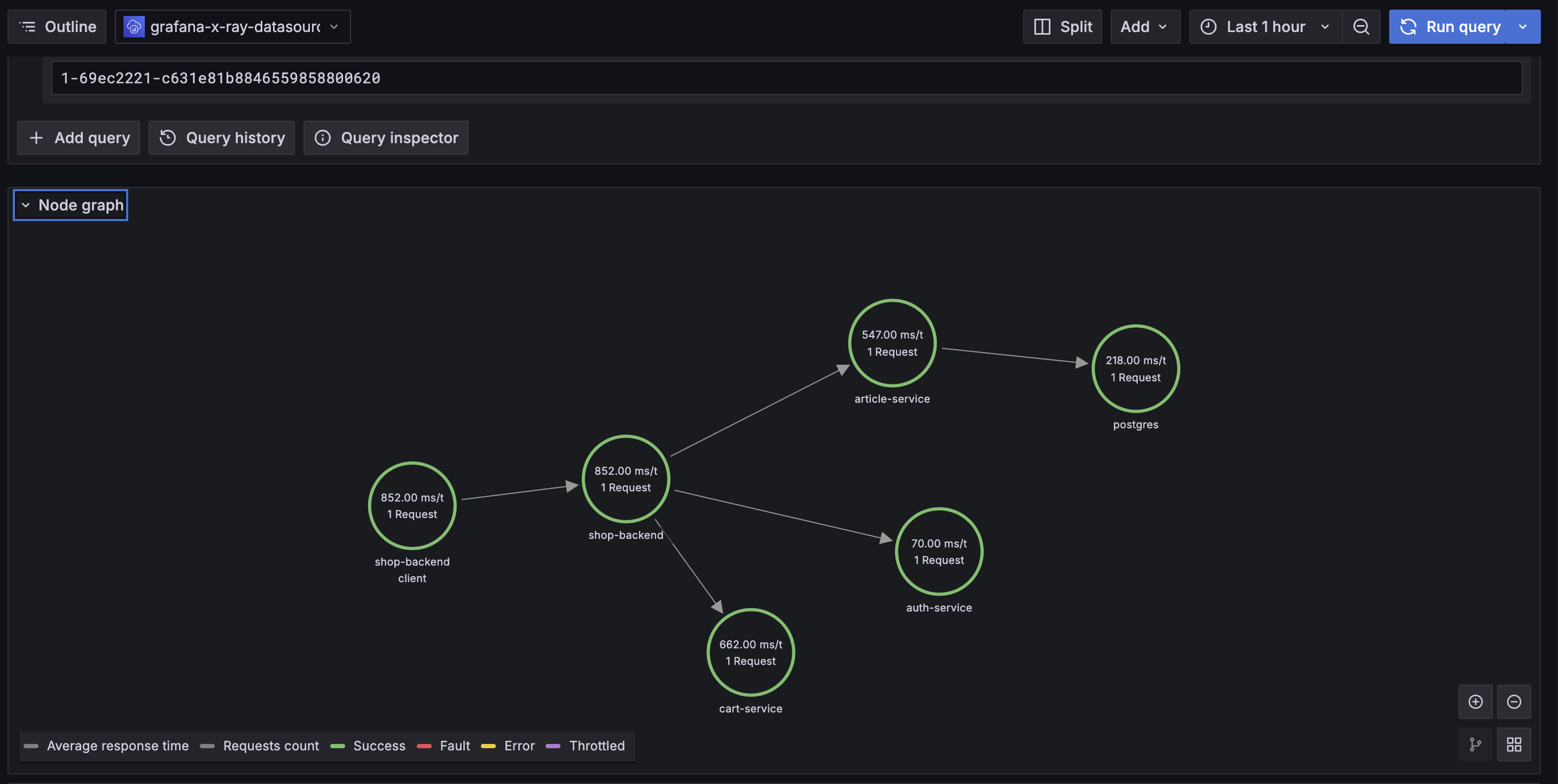Click the Throttled purple color swatch
1558x784 pixels.
(552, 746)
